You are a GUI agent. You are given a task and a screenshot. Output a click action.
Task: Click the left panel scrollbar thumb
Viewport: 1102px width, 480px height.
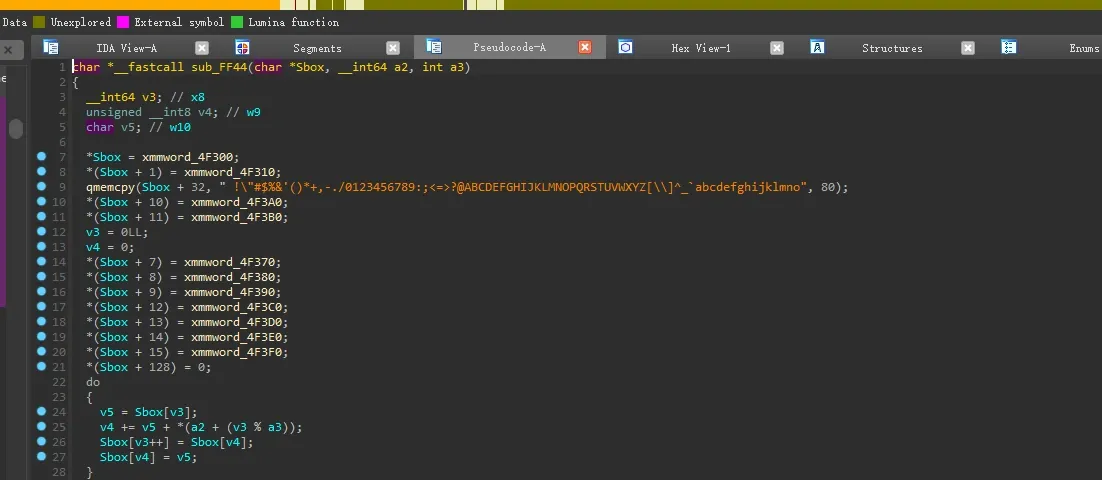[x=15, y=129]
